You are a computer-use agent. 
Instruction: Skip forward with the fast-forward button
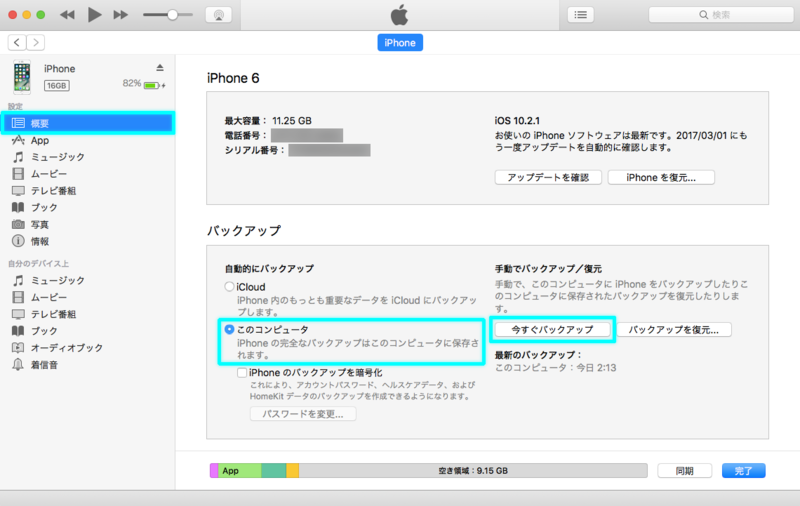point(121,15)
